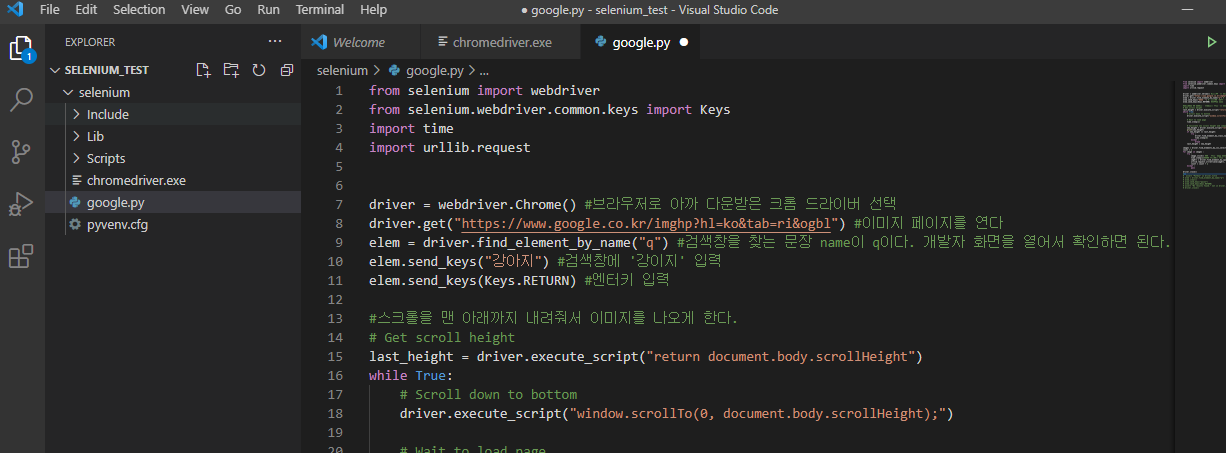Switch to the Welcome tab
The image size is (1226, 453).
362,43
